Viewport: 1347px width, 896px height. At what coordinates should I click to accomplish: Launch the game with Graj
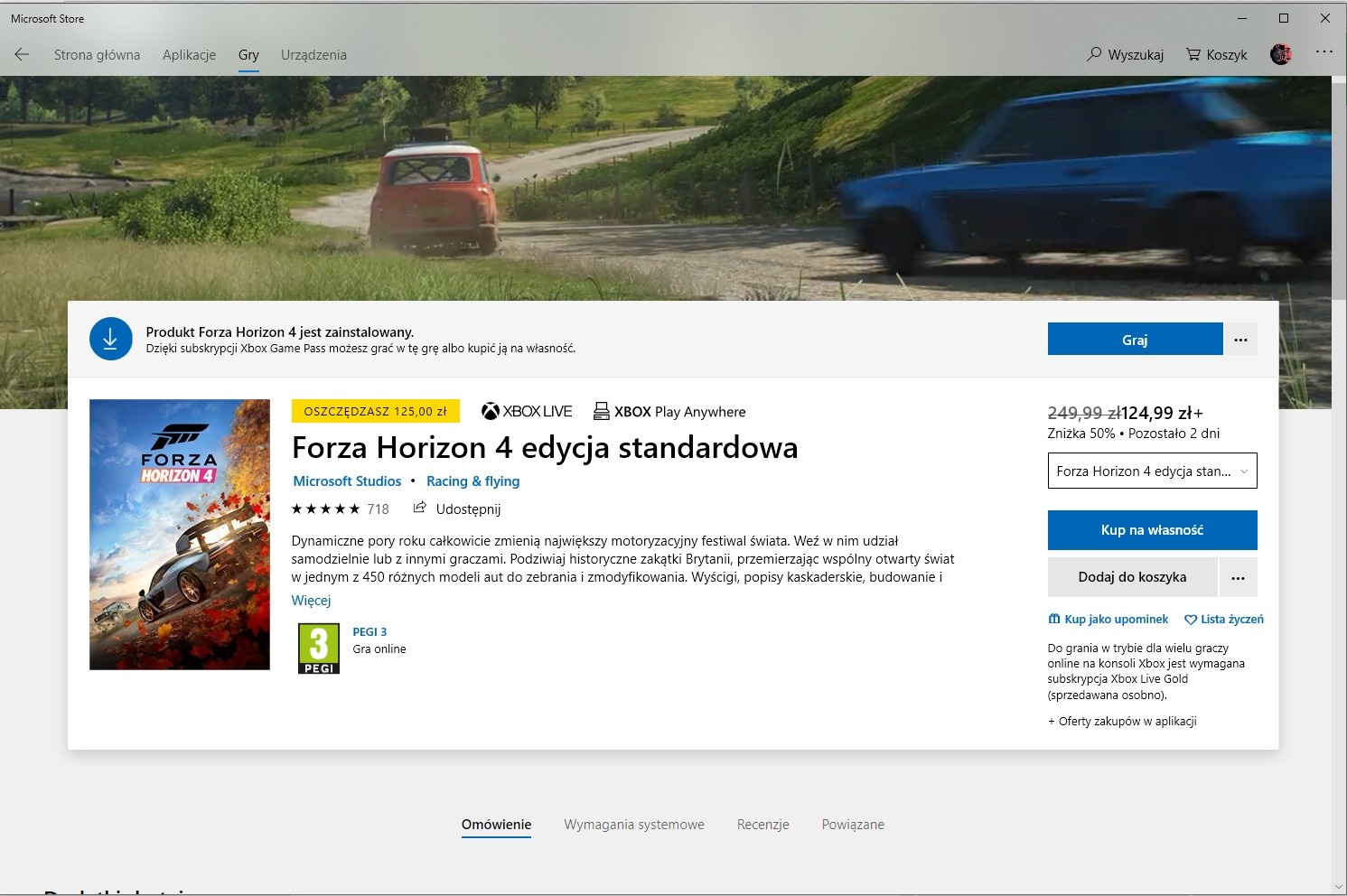1135,340
